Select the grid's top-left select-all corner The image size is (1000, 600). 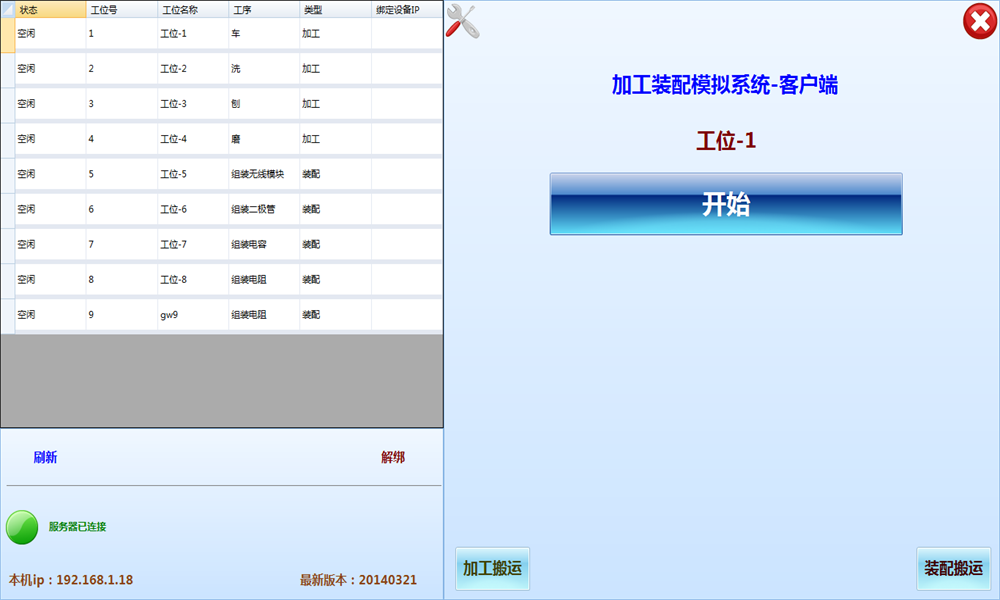[x=8, y=10]
